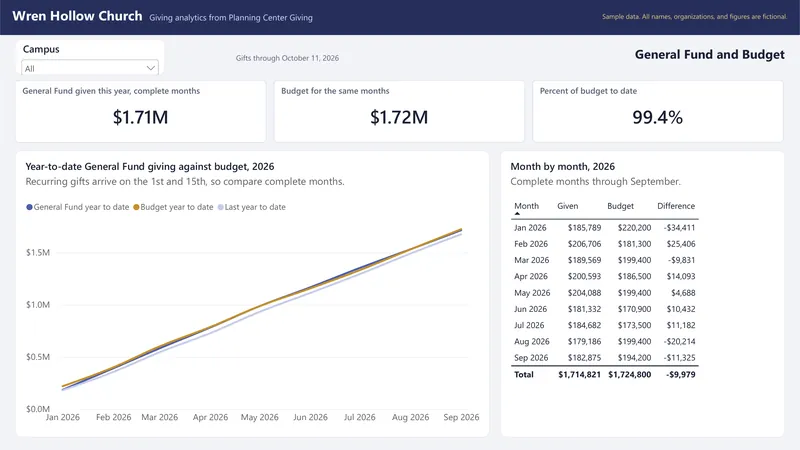Click the $182,875 given value
The width and height of the screenshot is (800, 450).
[x=584, y=358]
